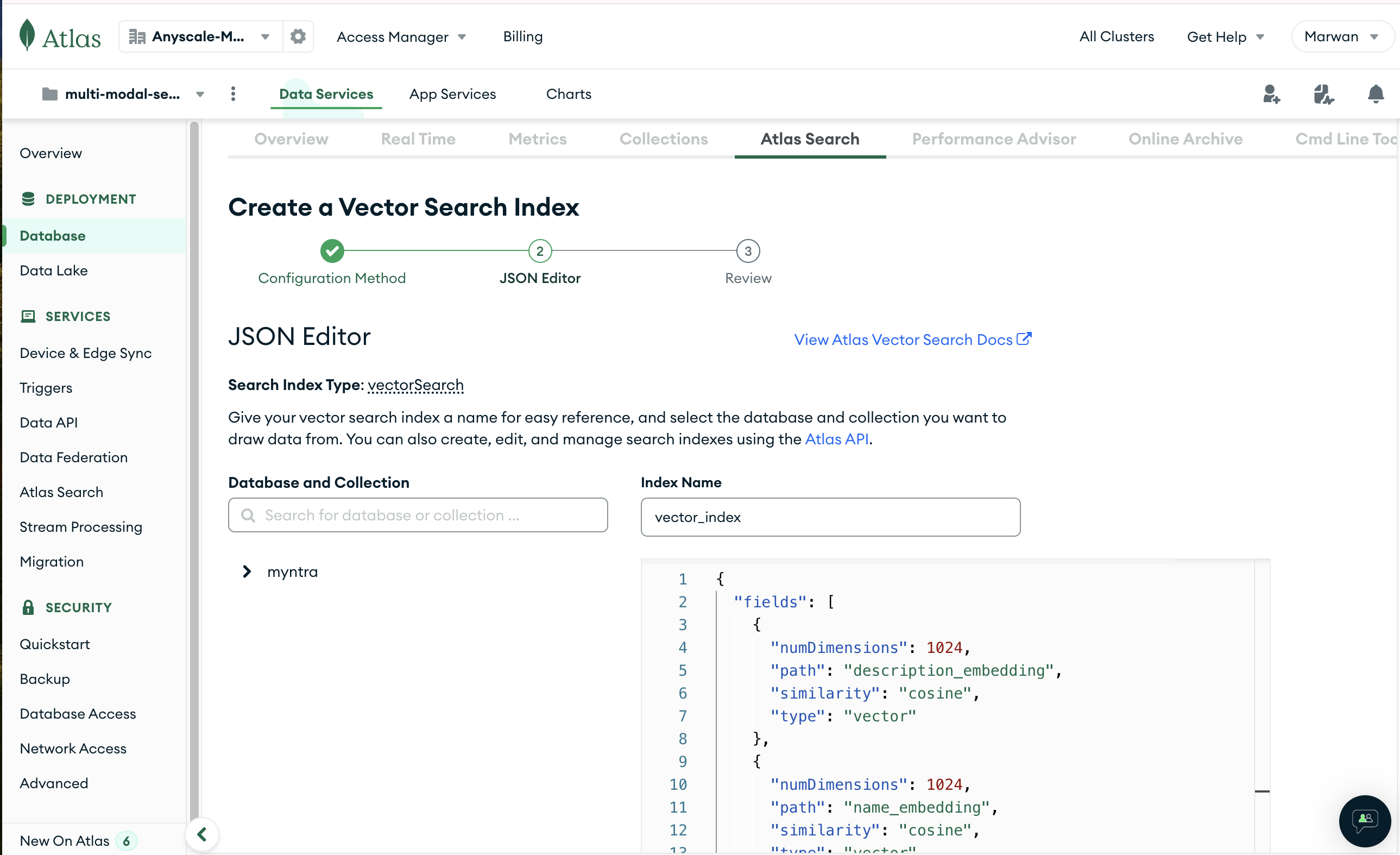1400x855 pixels.
Task: Click the Review step indicator
Action: click(748, 251)
